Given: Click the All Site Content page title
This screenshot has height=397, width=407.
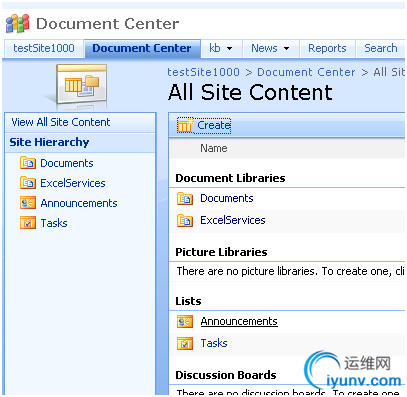Looking at the screenshot, I should click(x=250, y=92).
